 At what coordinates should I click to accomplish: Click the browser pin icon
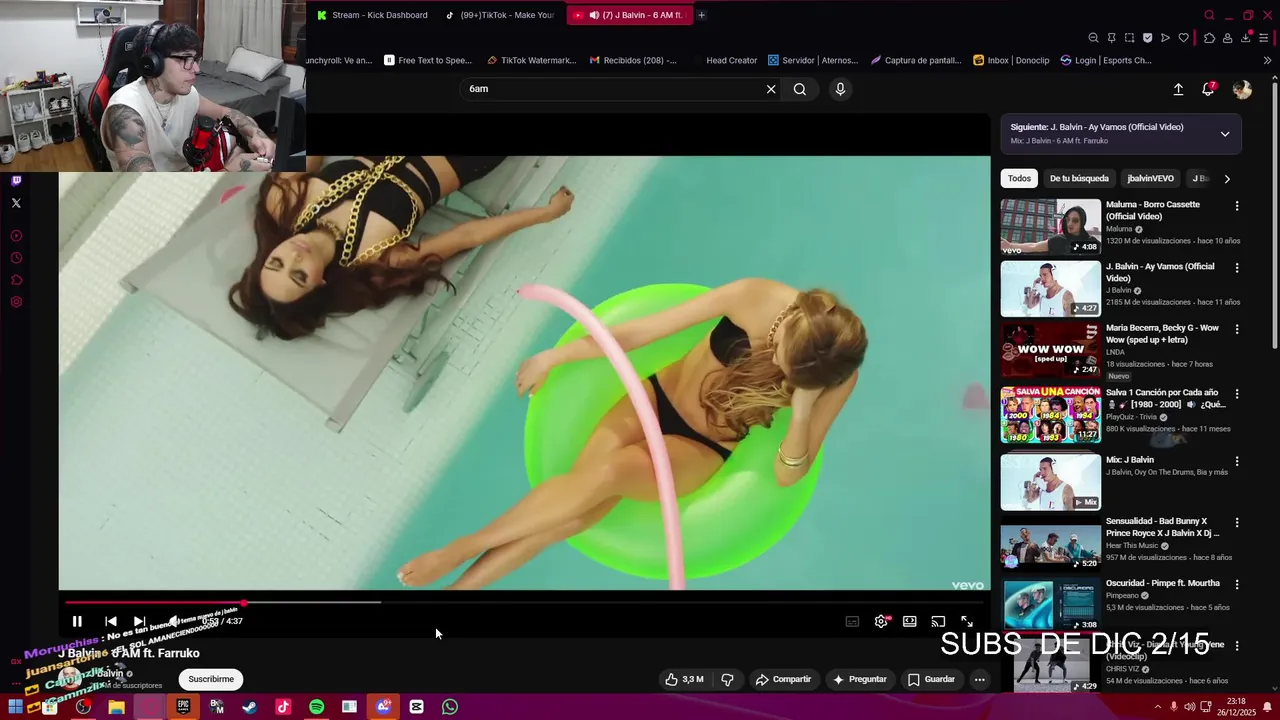tap(1111, 38)
